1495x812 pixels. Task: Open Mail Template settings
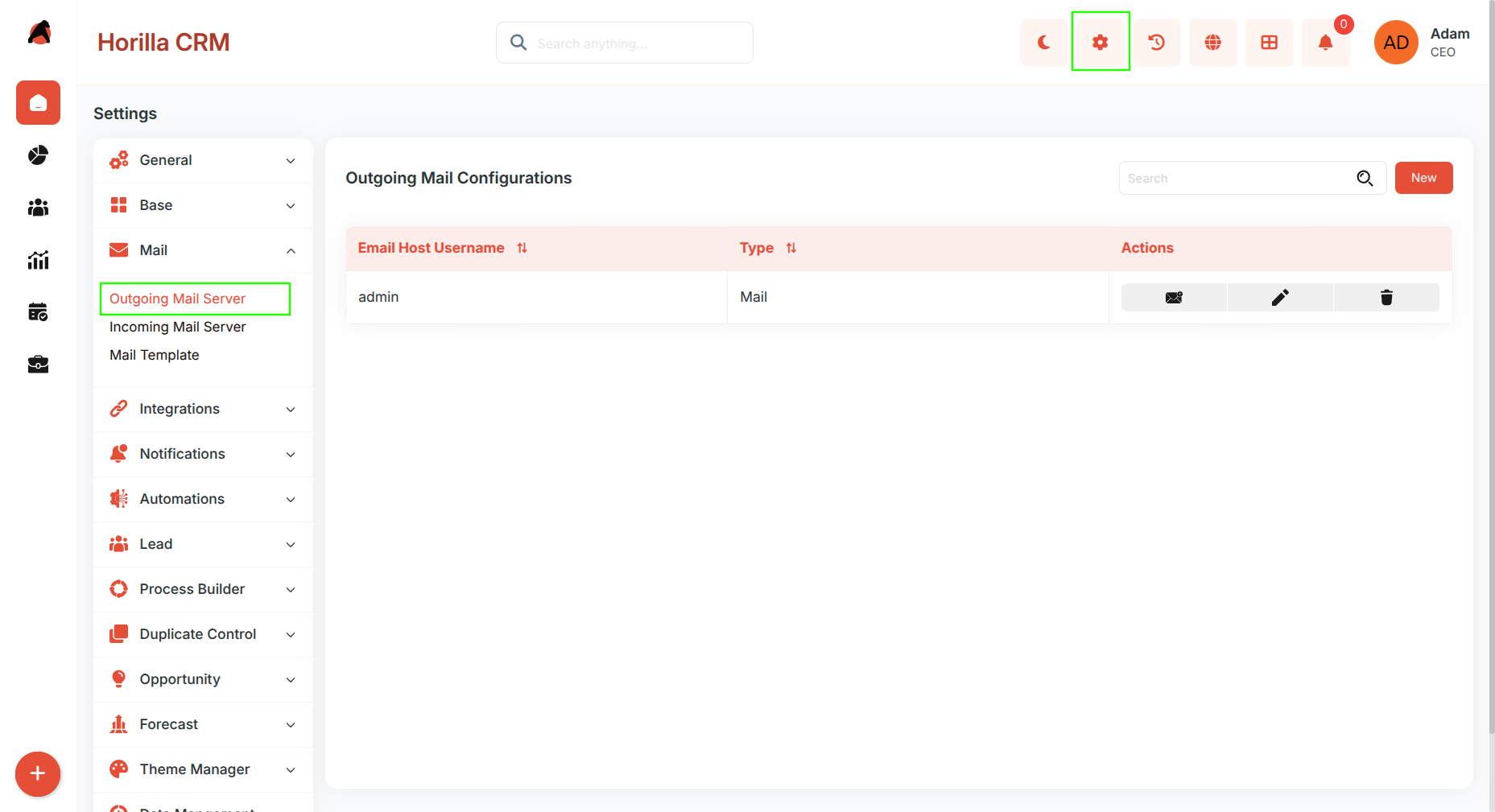pyautogui.click(x=154, y=355)
